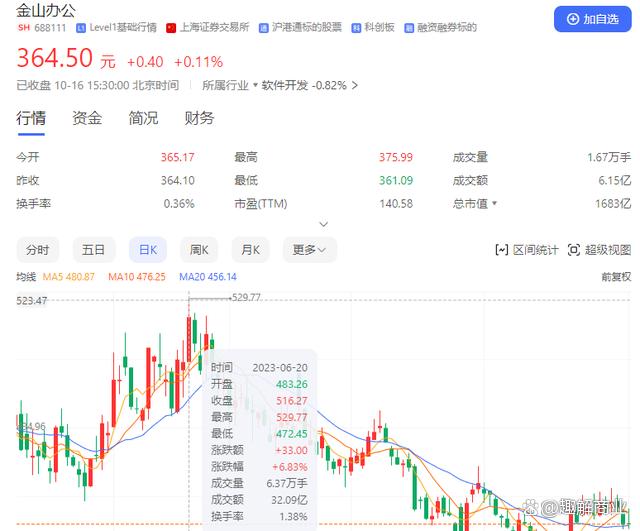
Task: Click the 金山办公 stock title
Action: coord(46,11)
